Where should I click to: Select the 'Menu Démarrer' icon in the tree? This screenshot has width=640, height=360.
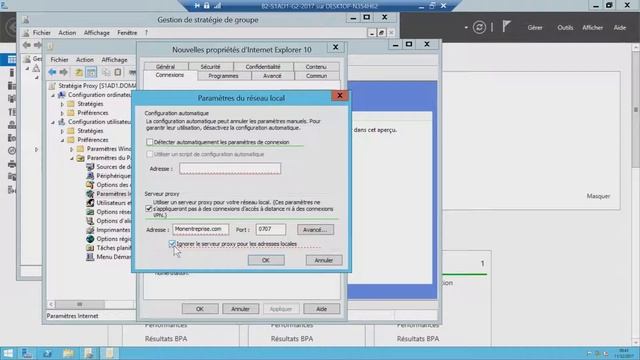pos(90,257)
